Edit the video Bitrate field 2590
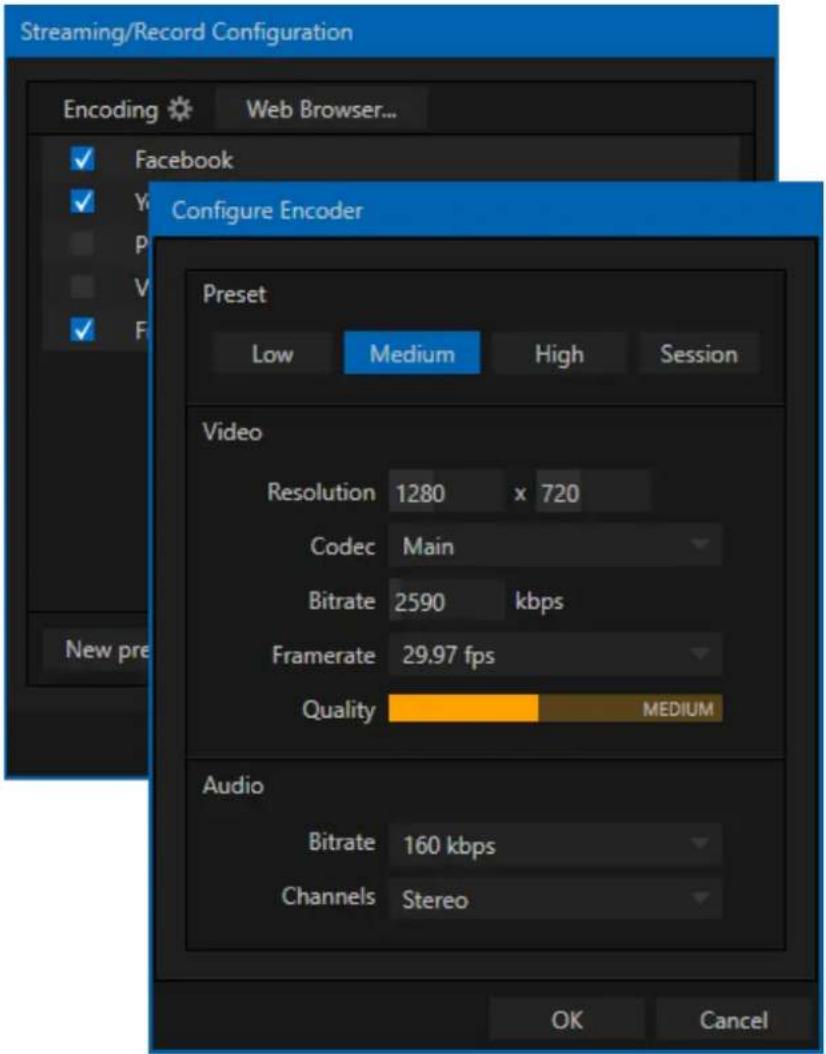This screenshot has width=826, height=1054. click(x=446, y=600)
